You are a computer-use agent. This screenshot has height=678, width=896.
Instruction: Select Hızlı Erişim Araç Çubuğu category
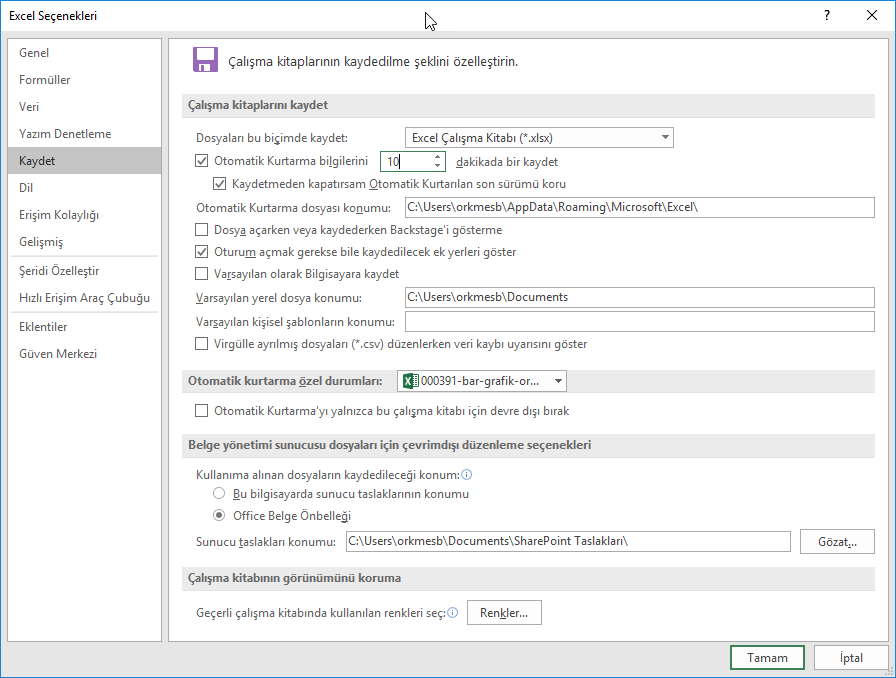[85, 298]
